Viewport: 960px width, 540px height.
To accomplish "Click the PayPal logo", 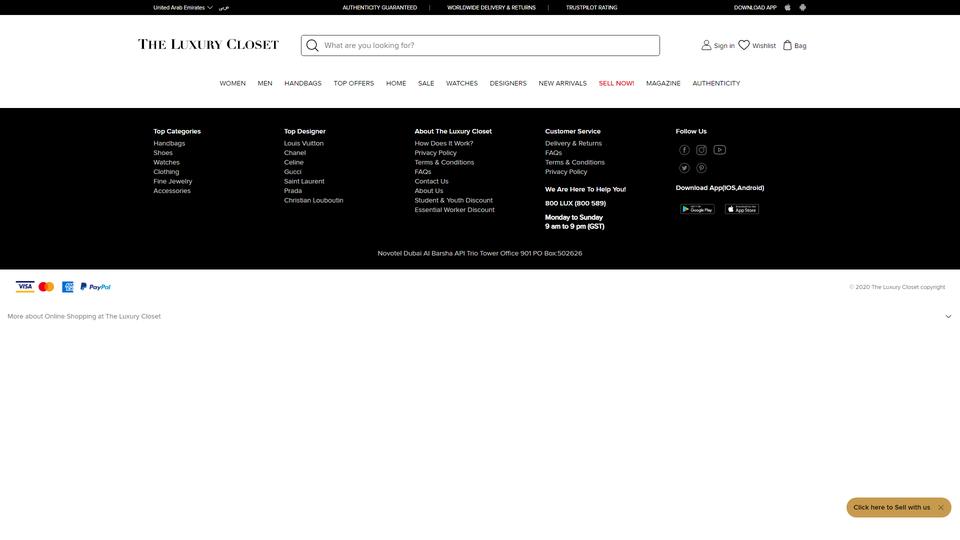I will tap(96, 287).
